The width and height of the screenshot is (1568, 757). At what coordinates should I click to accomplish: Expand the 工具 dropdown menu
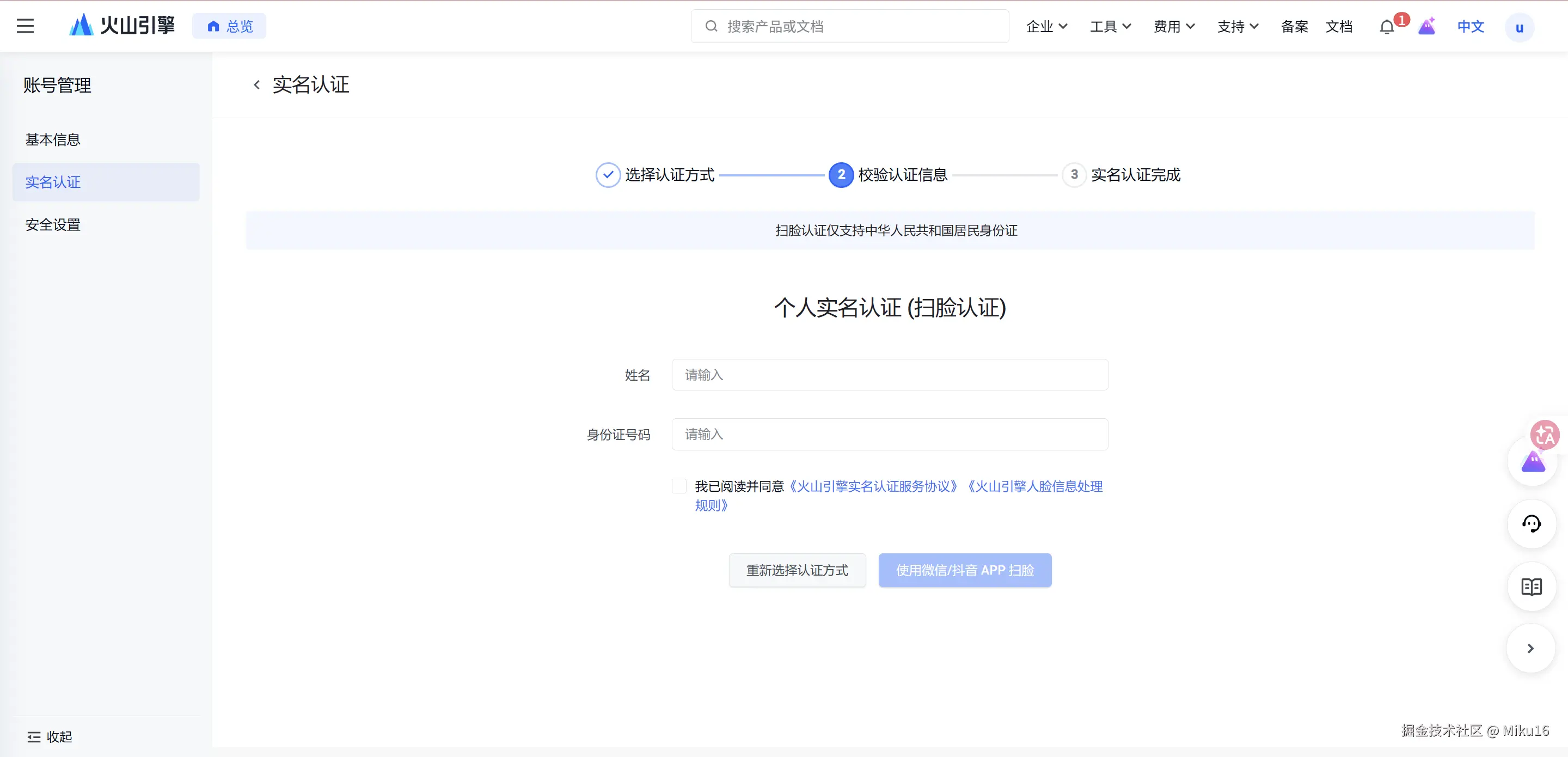tap(1110, 26)
